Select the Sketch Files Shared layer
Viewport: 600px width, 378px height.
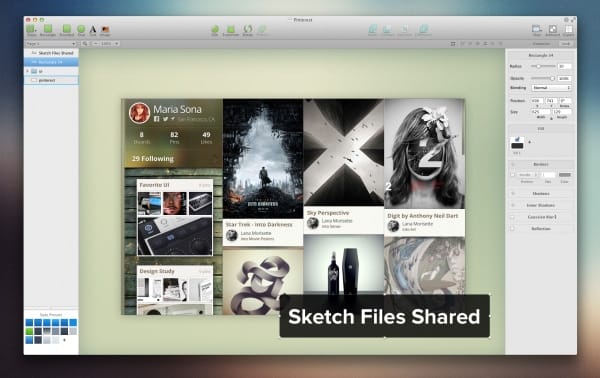point(52,53)
